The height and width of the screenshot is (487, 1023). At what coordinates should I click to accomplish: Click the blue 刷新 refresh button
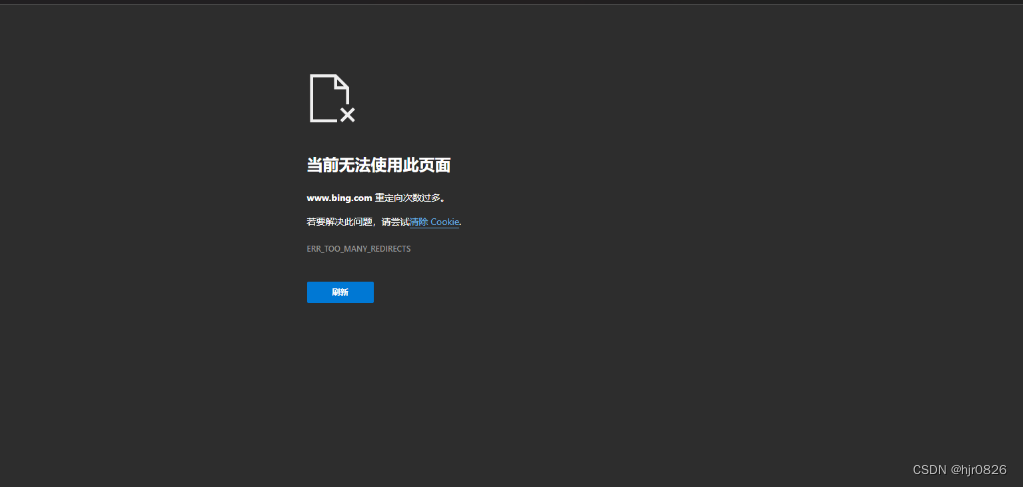[x=340, y=292]
